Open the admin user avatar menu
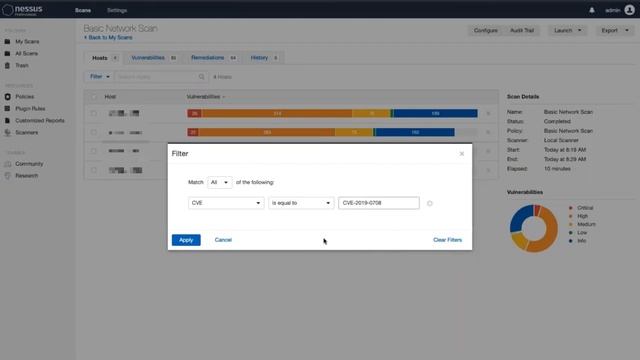This screenshot has width=640, height=360. point(629,10)
